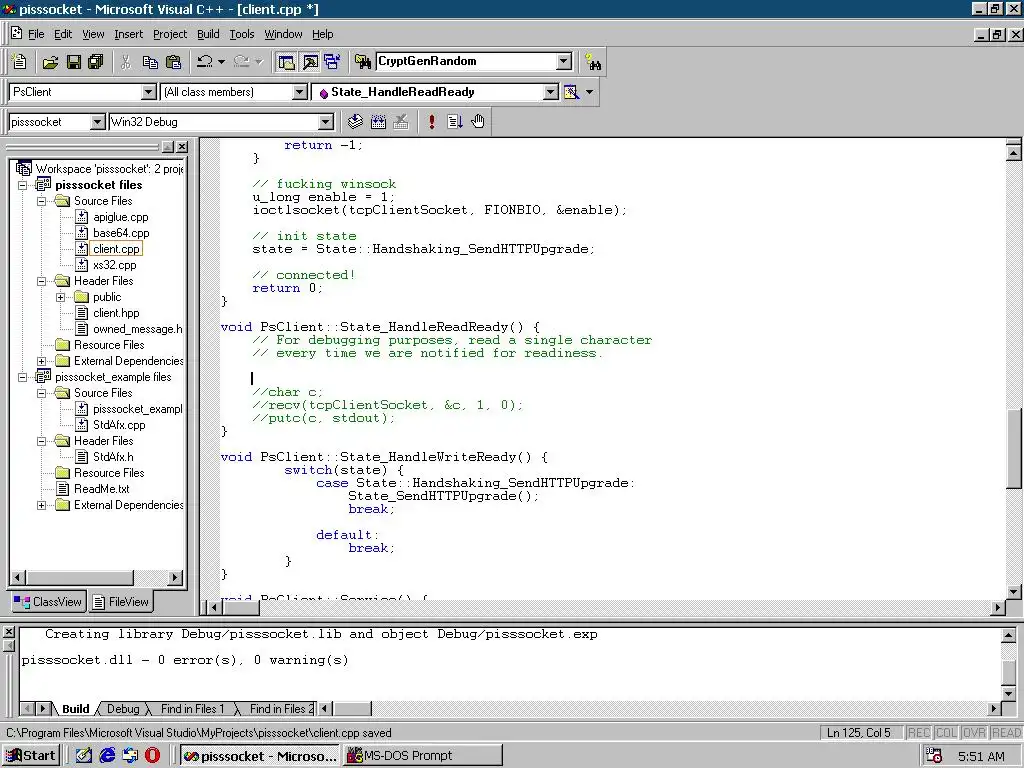
Task: Select the Build output tab
Action: [x=76, y=709]
